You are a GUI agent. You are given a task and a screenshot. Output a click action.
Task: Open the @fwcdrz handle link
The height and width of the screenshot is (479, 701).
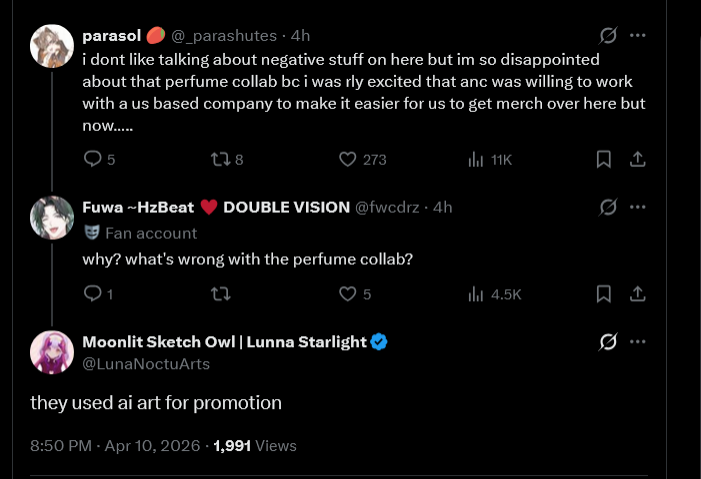[x=390, y=207]
